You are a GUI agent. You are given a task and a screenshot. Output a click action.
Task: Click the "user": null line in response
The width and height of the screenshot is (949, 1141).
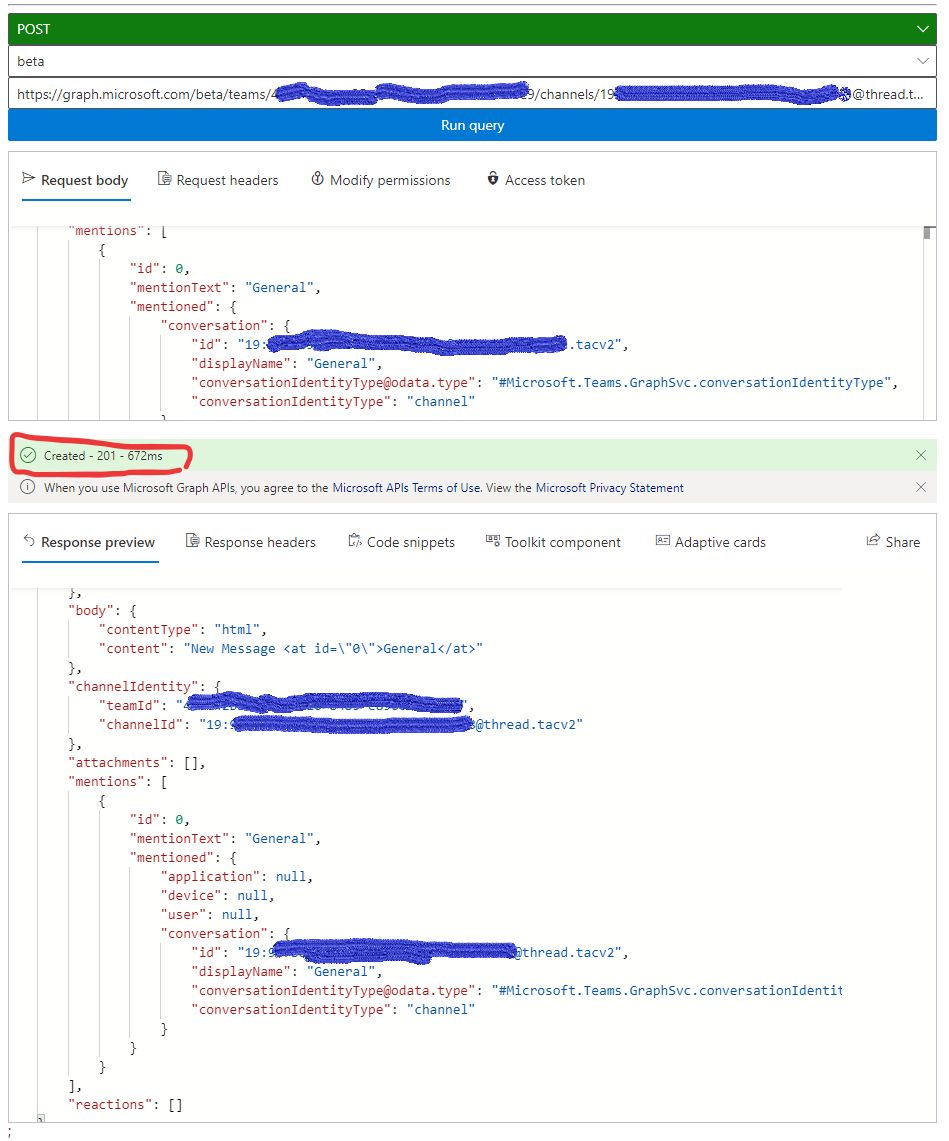pyautogui.click(x=210, y=914)
